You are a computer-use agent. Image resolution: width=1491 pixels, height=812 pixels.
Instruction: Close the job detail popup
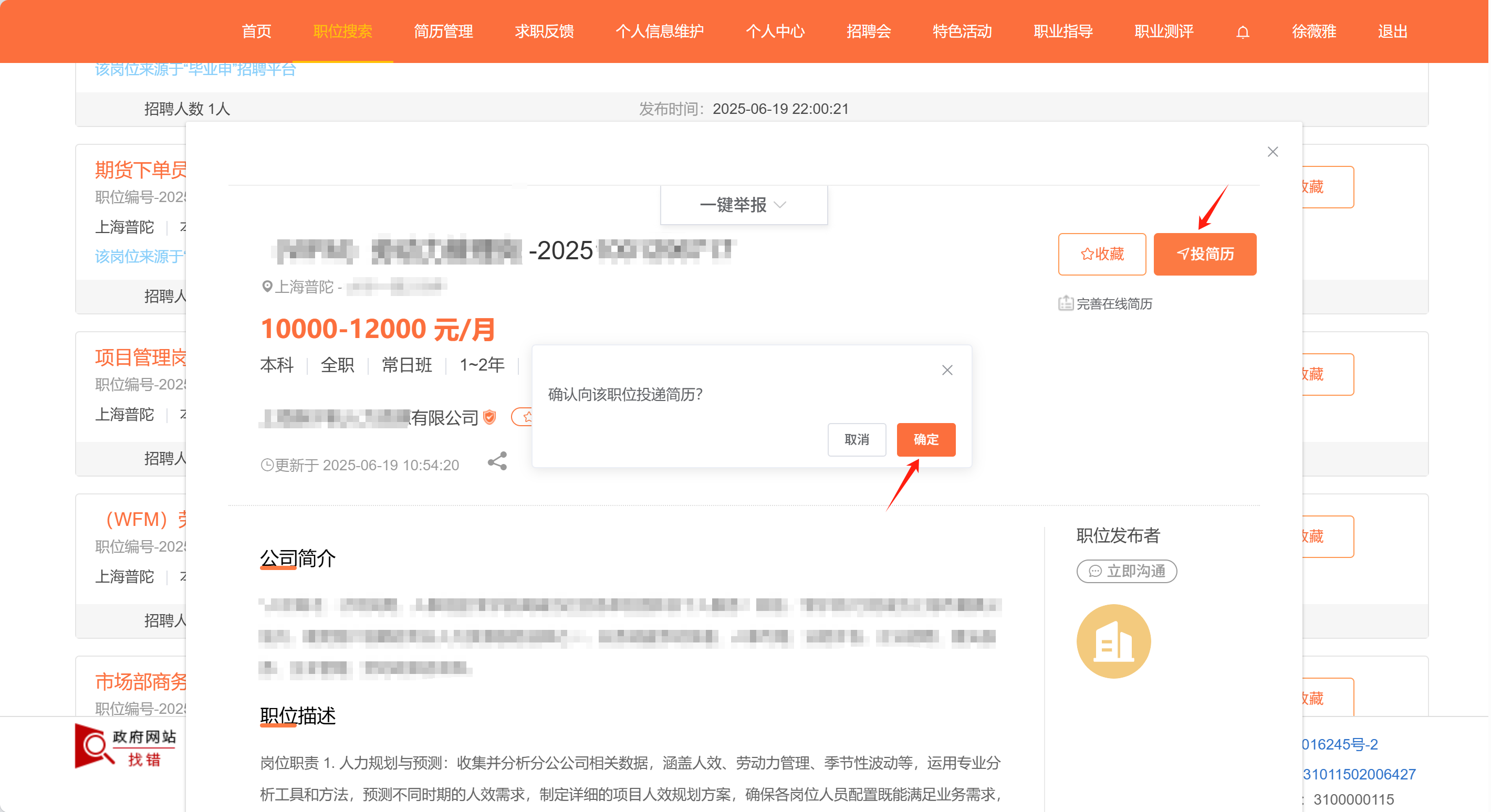coord(1272,152)
